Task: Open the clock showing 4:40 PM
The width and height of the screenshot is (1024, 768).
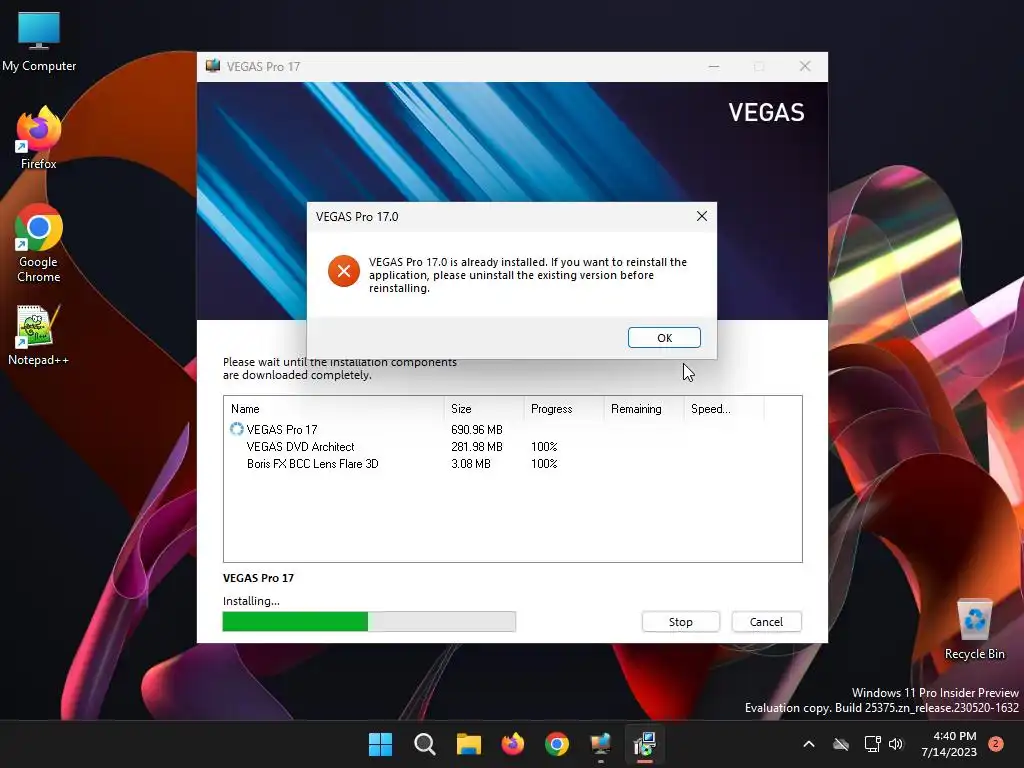Action: pos(949,744)
